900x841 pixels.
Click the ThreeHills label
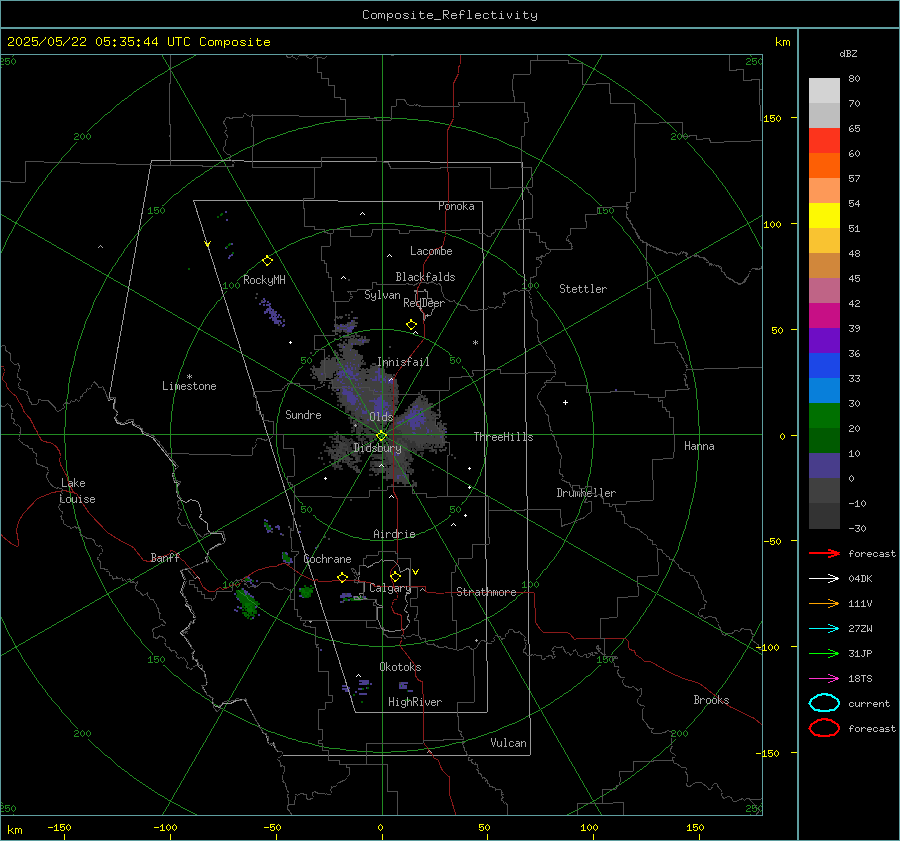[503, 437]
